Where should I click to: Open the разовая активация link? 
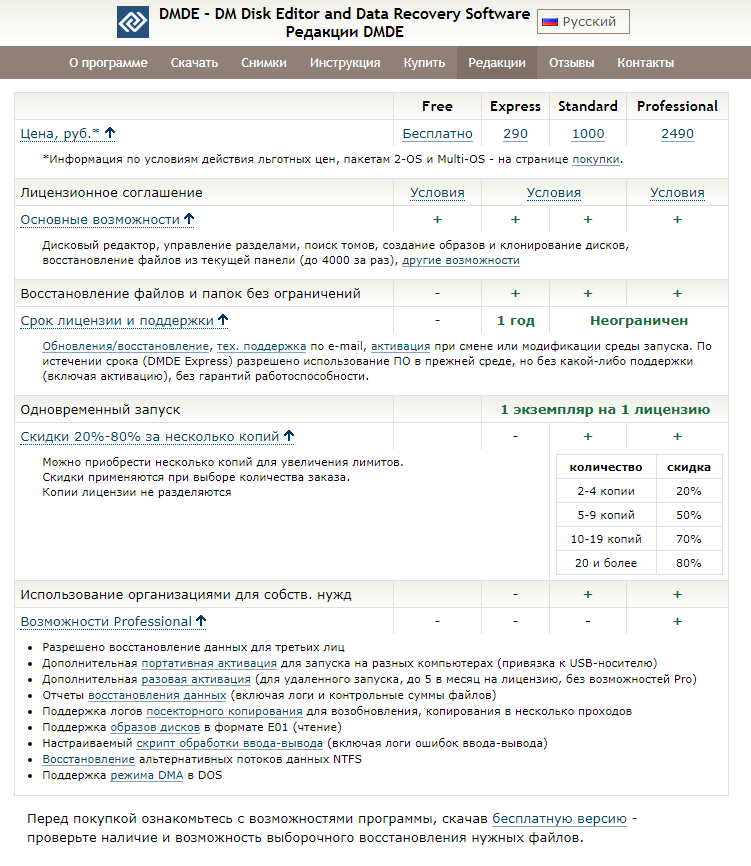(x=196, y=679)
